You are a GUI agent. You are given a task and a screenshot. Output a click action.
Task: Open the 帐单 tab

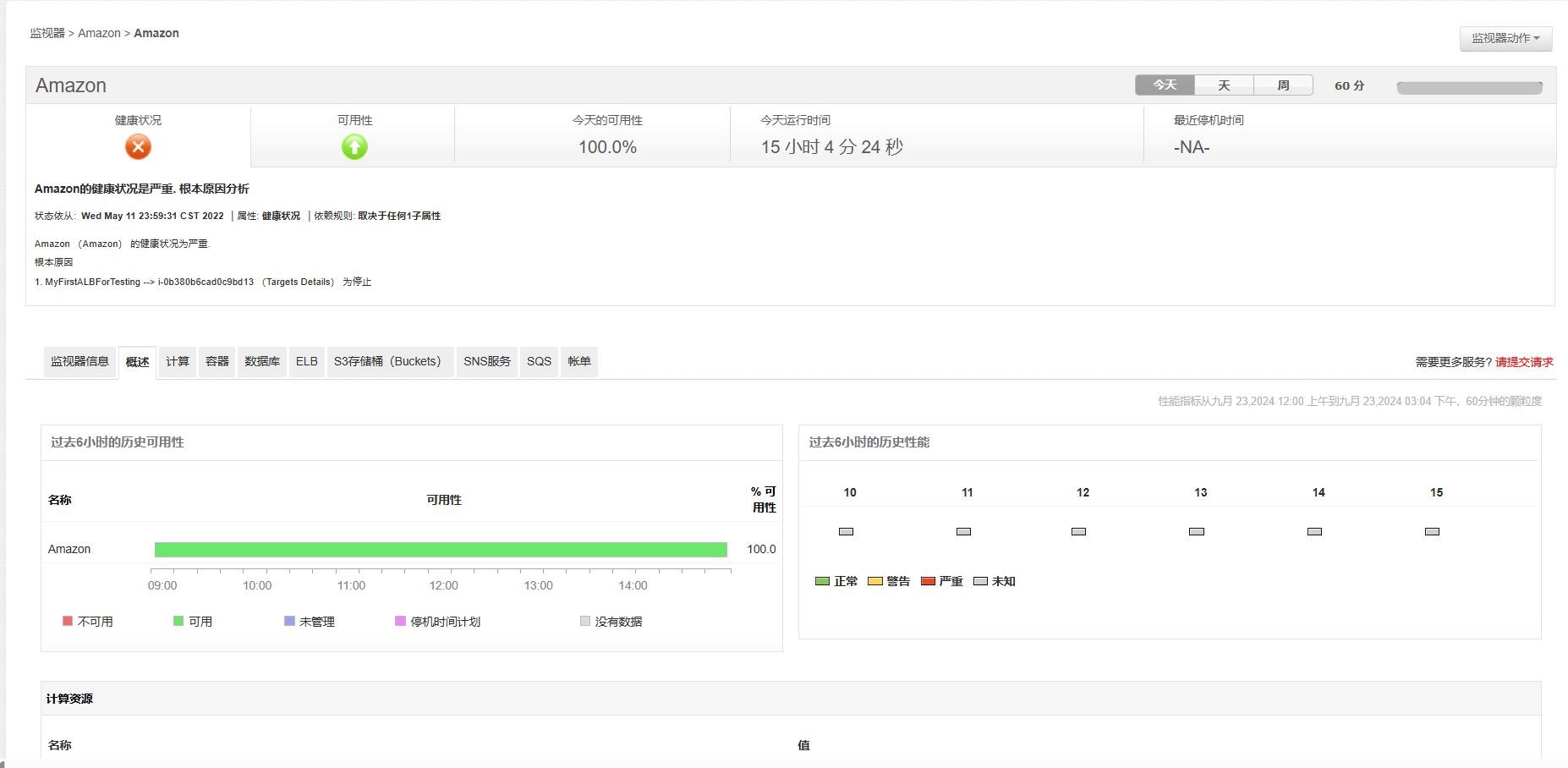coord(579,361)
